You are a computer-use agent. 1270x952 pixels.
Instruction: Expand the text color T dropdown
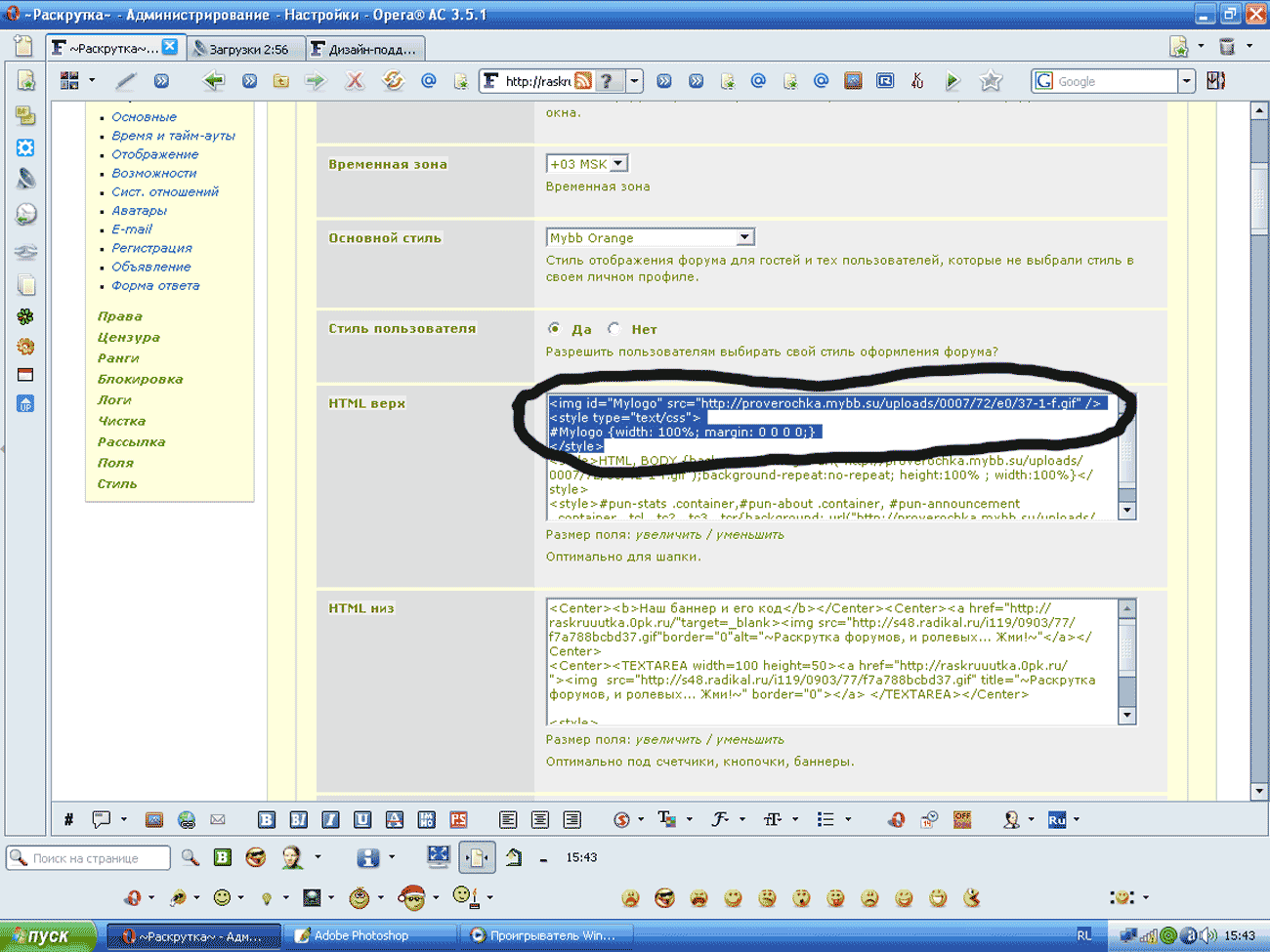pyautogui.click(x=689, y=820)
